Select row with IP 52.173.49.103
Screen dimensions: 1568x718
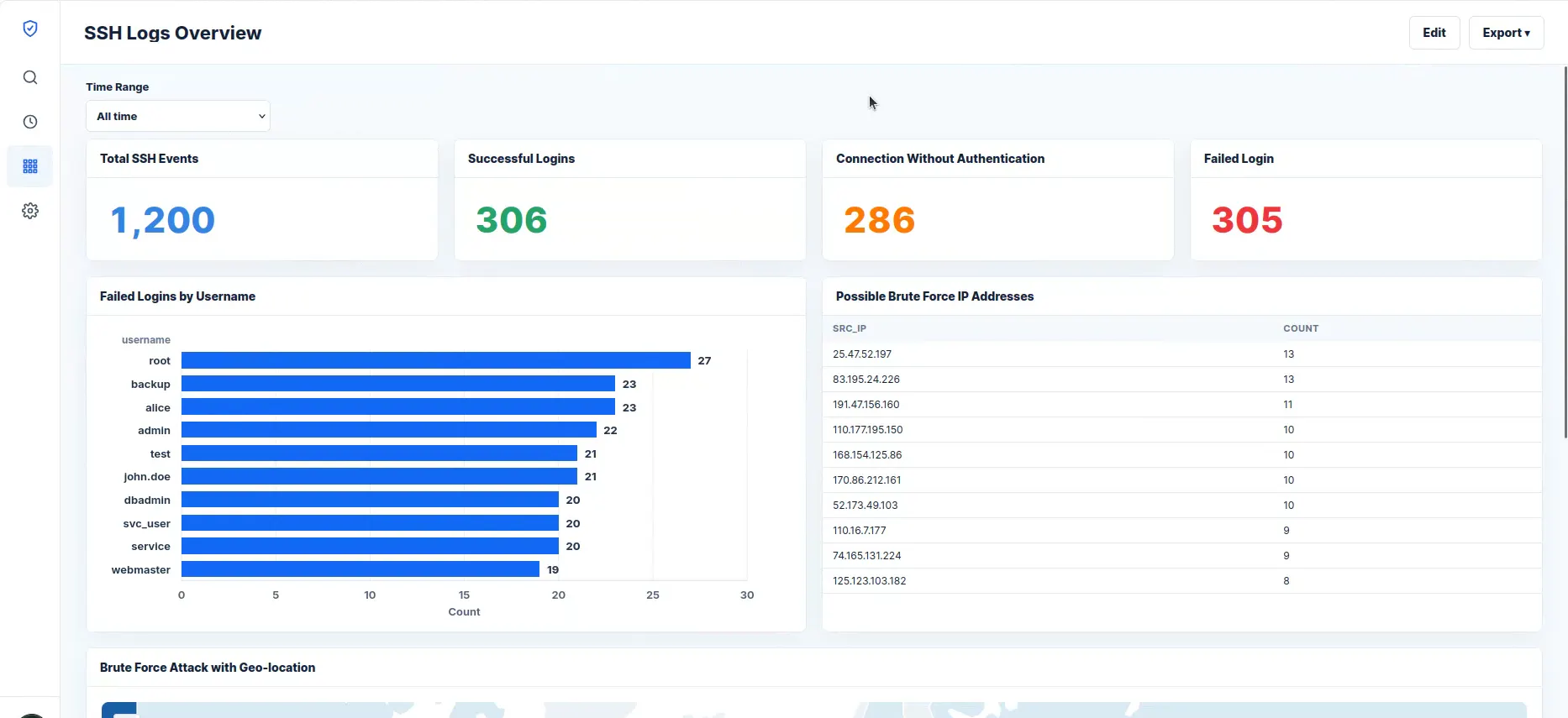coord(1182,506)
